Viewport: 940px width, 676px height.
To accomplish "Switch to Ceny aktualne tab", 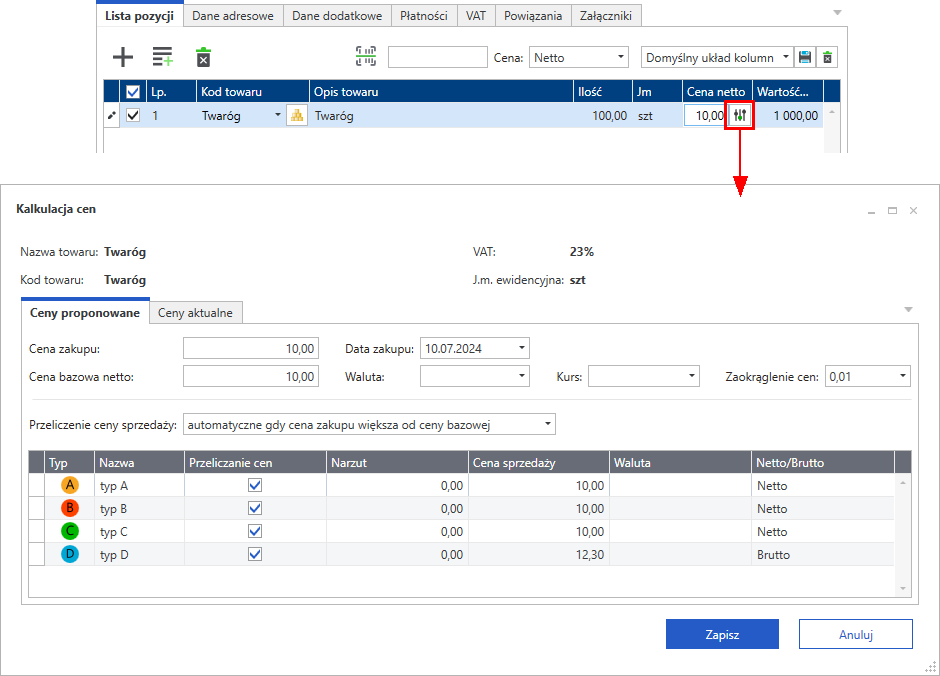I will [196, 313].
